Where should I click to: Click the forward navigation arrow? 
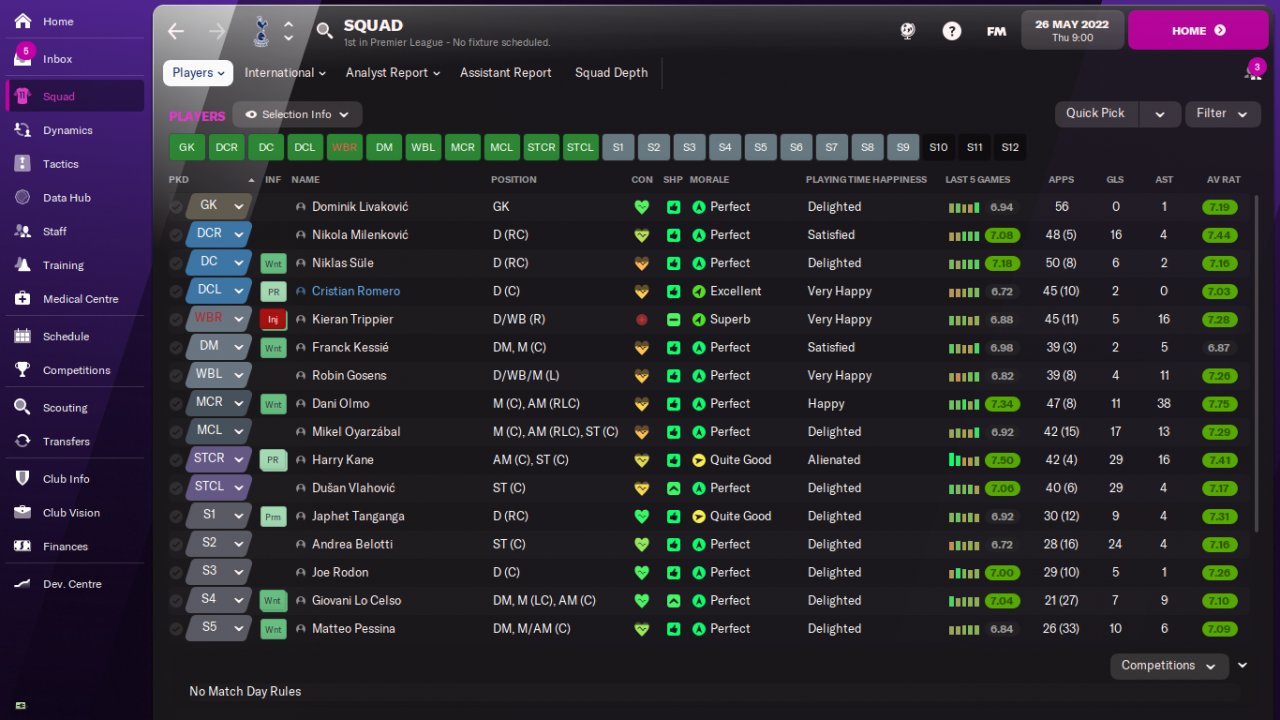(x=217, y=31)
